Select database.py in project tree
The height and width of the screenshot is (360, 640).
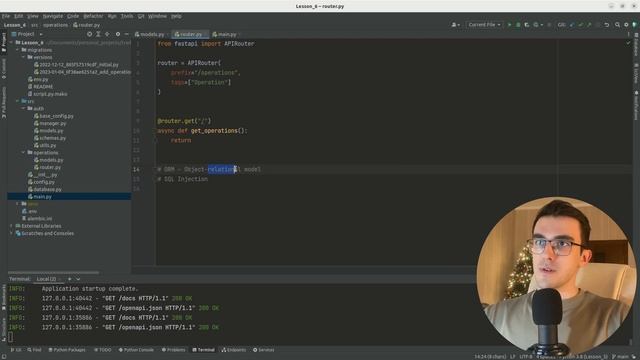click(x=44, y=189)
